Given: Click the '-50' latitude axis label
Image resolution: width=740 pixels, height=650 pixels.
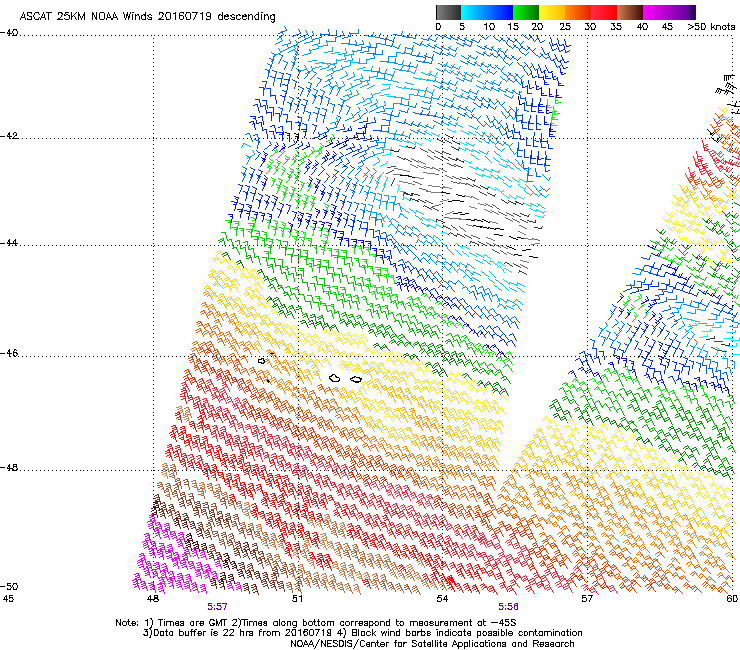Looking at the screenshot, I should click(9, 586).
